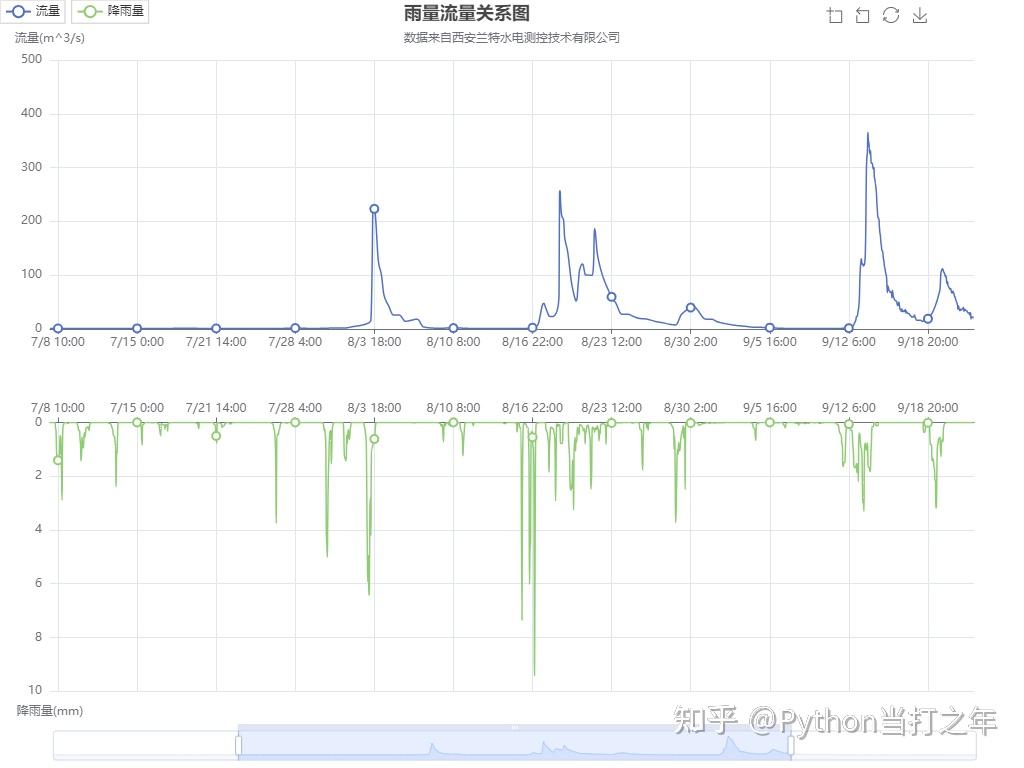Click the circular marker on the 9/18 flow curve
Screen dimensions: 1024x768
(926, 318)
